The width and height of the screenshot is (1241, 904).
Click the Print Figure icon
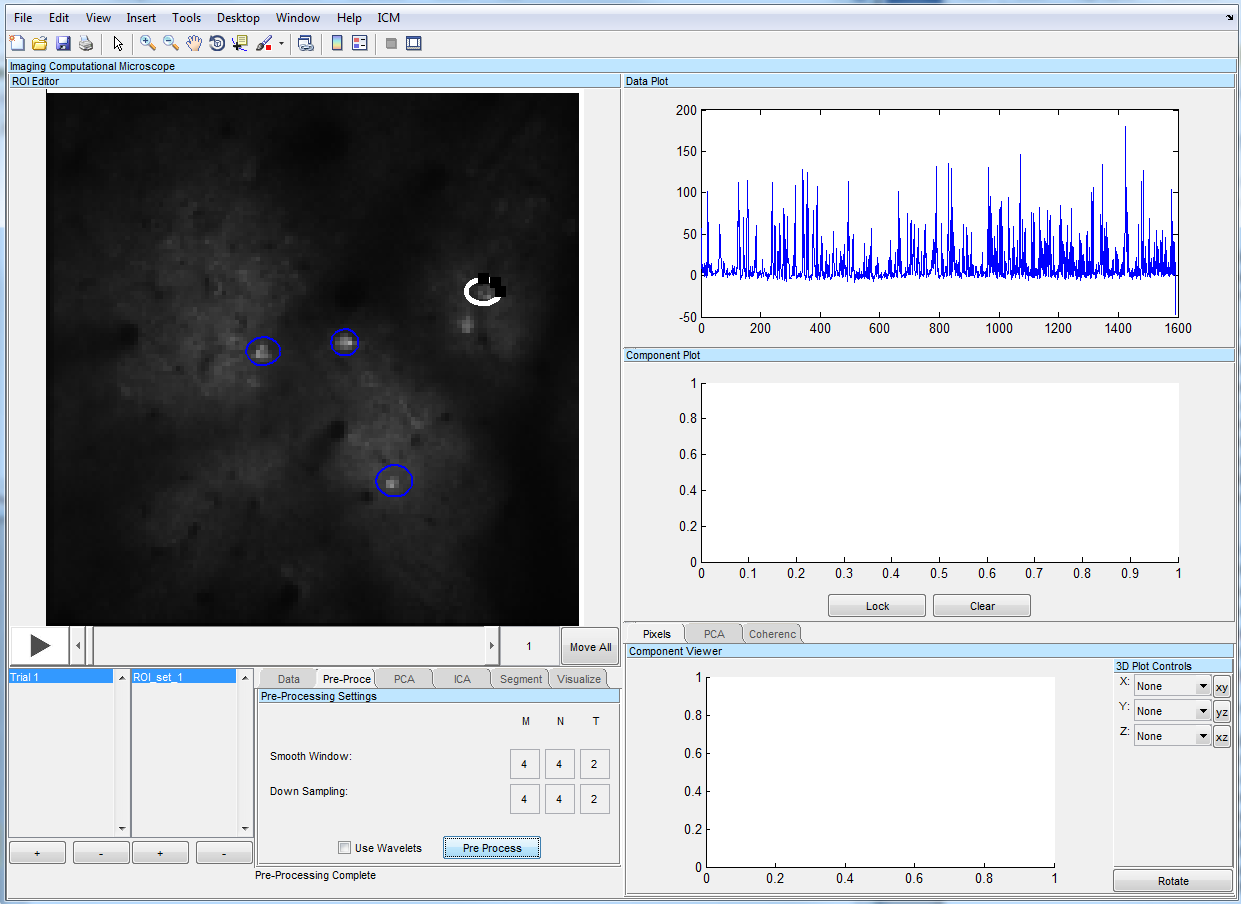point(86,43)
